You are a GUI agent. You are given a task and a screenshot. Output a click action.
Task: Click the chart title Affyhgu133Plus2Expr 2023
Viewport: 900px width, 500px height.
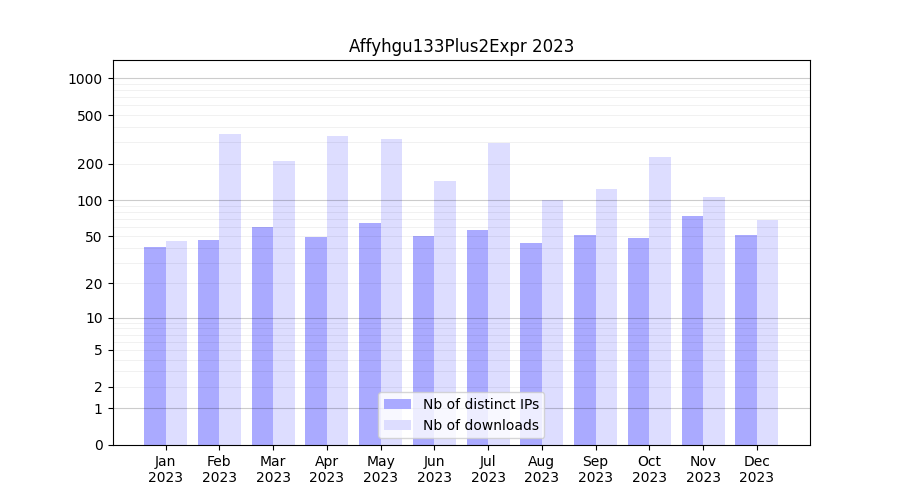tap(461, 46)
